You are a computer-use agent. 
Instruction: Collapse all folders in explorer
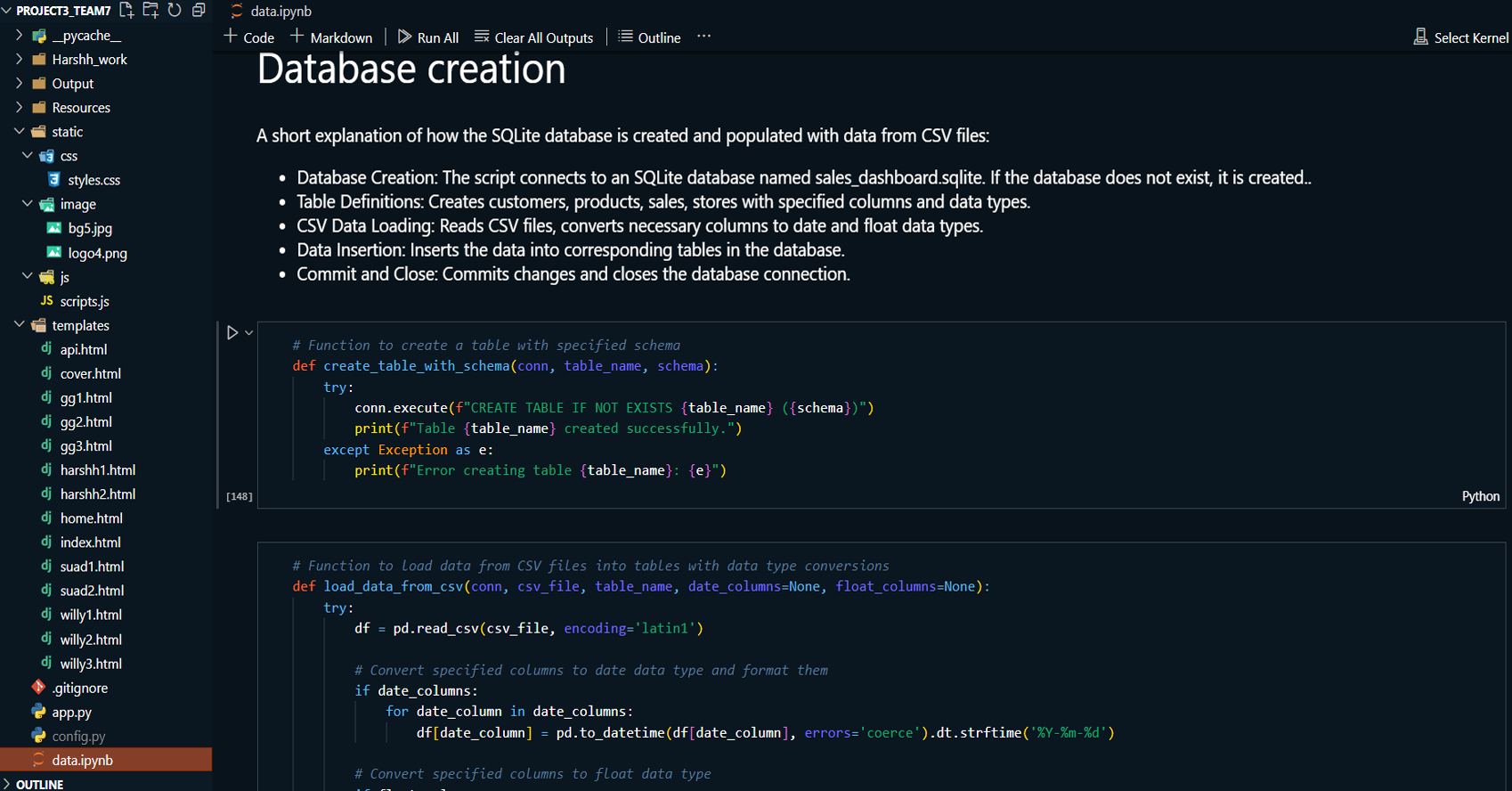(199, 11)
